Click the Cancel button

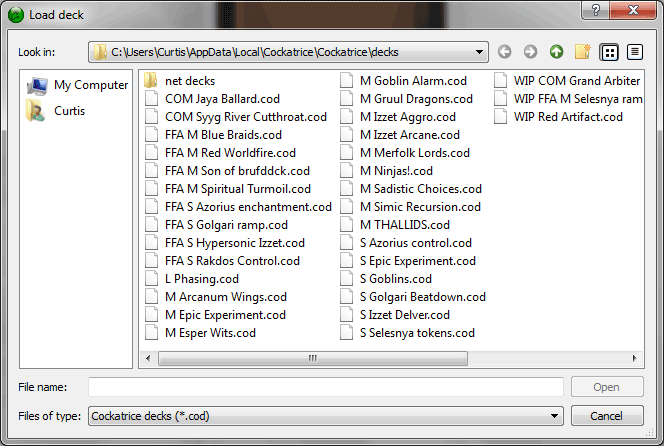tap(607, 416)
